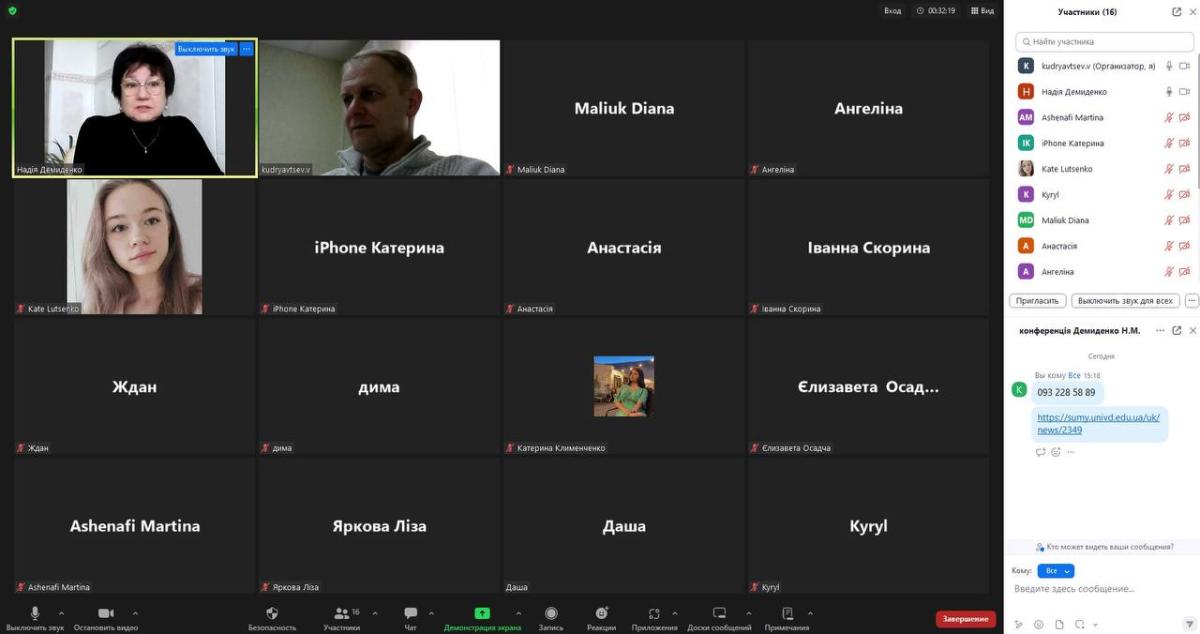The width and height of the screenshot is (1200, 634).
Task: Click the Запись record icon
Action: pyautogui.click(x=551, y=614)
